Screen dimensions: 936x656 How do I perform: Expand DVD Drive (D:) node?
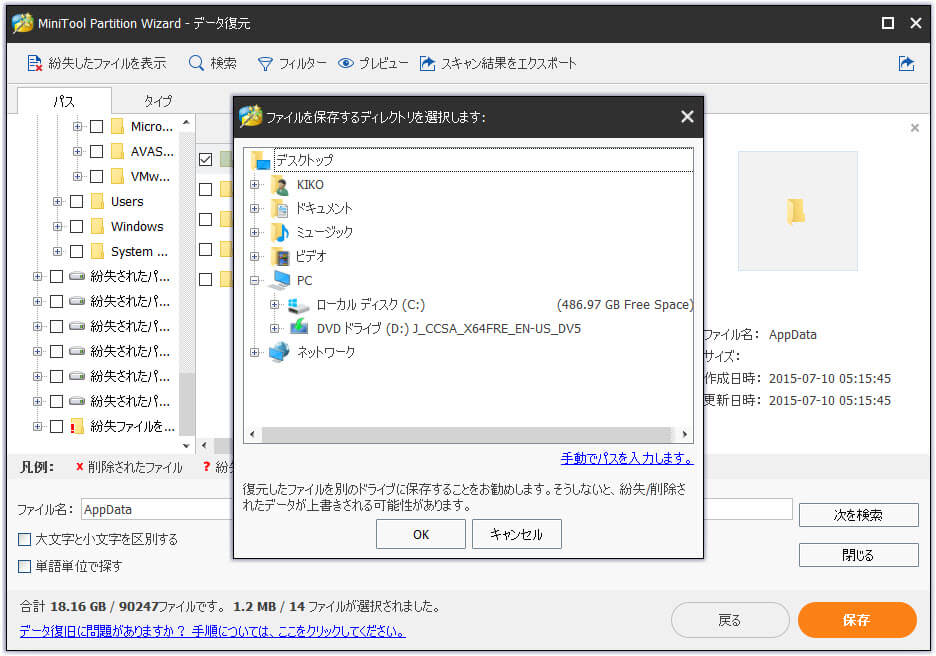pos(275,329)
